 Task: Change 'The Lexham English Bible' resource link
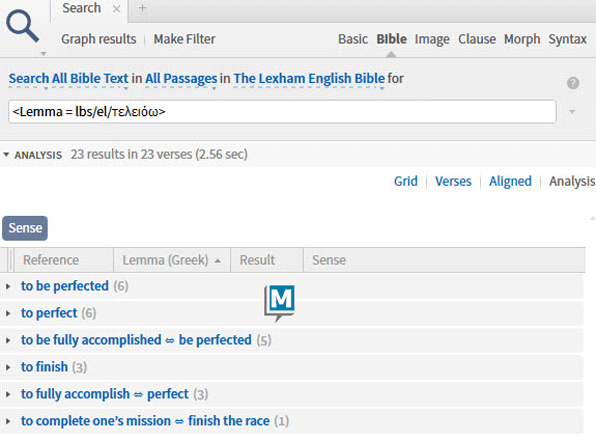tap(309, 79)
